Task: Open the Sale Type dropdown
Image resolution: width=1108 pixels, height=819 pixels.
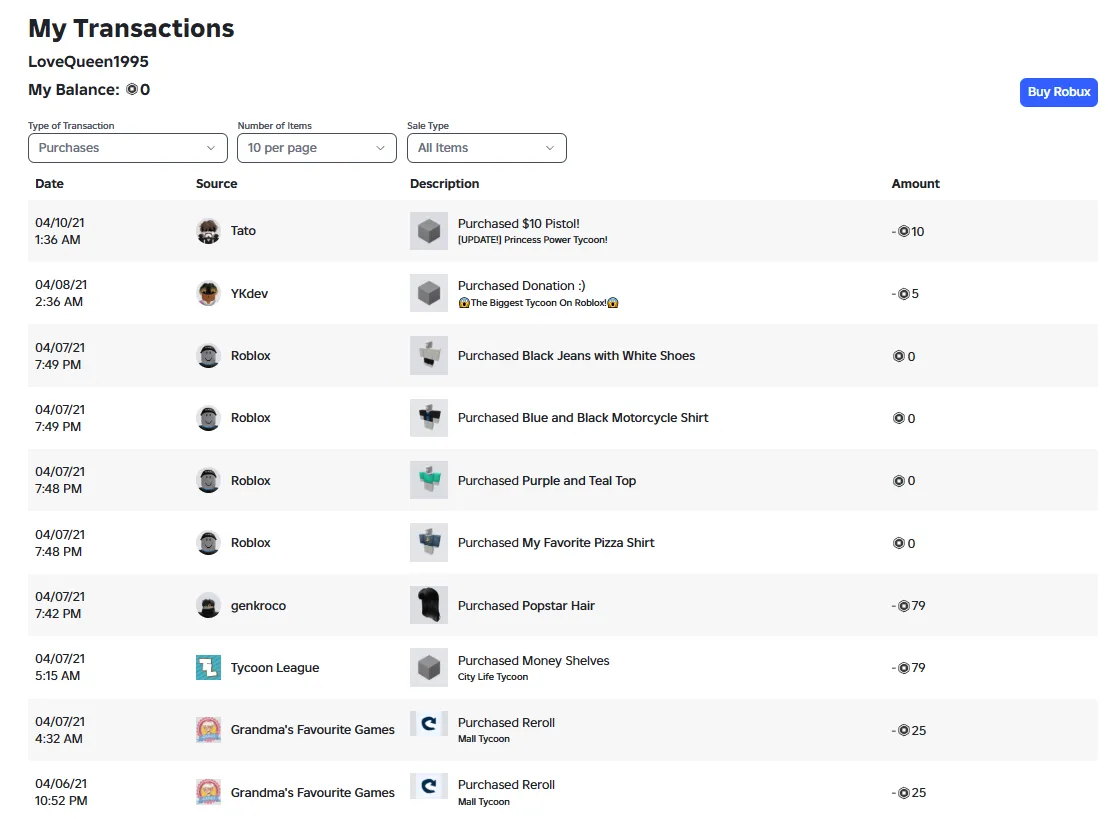Action: (487, 148)
